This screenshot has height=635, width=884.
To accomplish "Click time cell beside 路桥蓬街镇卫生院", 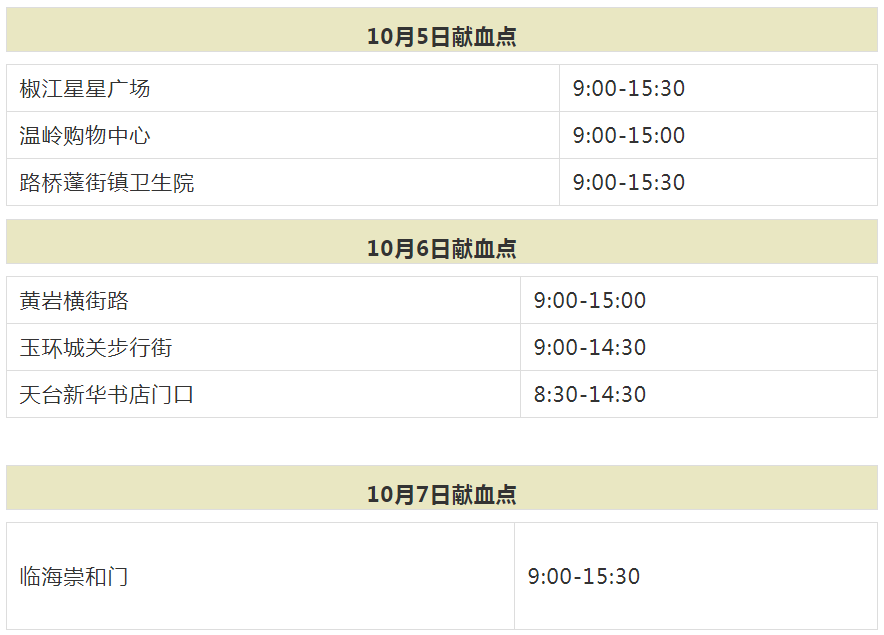I will click(718, 182).
